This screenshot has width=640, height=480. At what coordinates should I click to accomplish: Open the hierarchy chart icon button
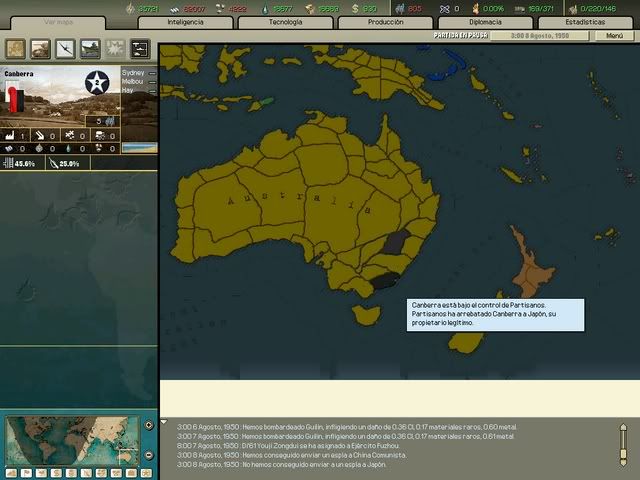point(140,49)
